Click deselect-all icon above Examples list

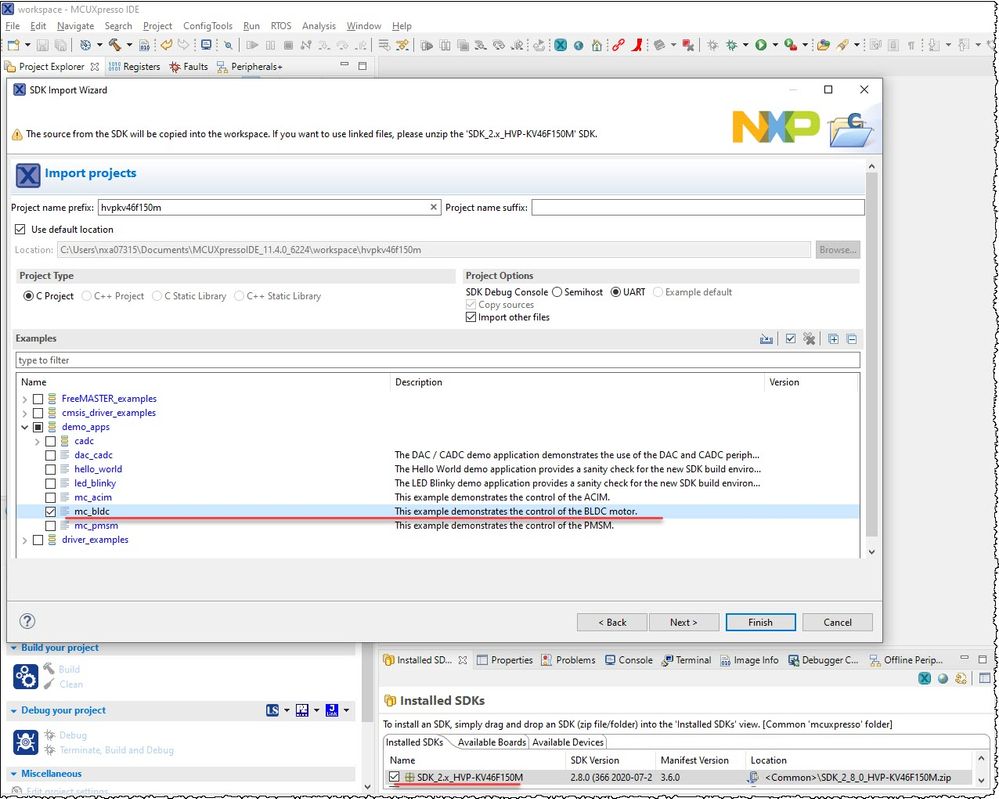809,339
